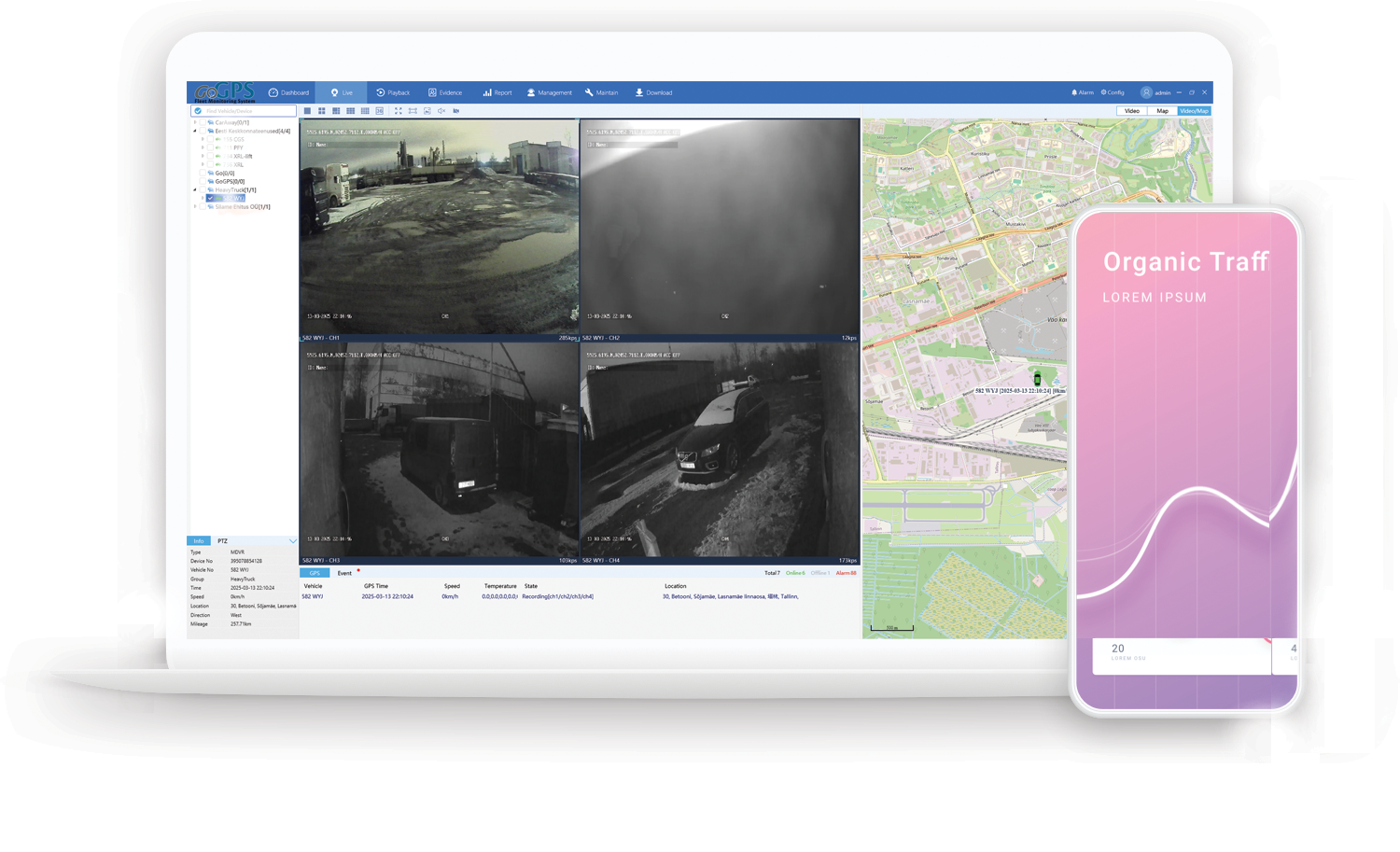The height and width of the screenshot is (852, 1400).
Task: Tick the GoGPS group checkbox
Action: point(203,181)
